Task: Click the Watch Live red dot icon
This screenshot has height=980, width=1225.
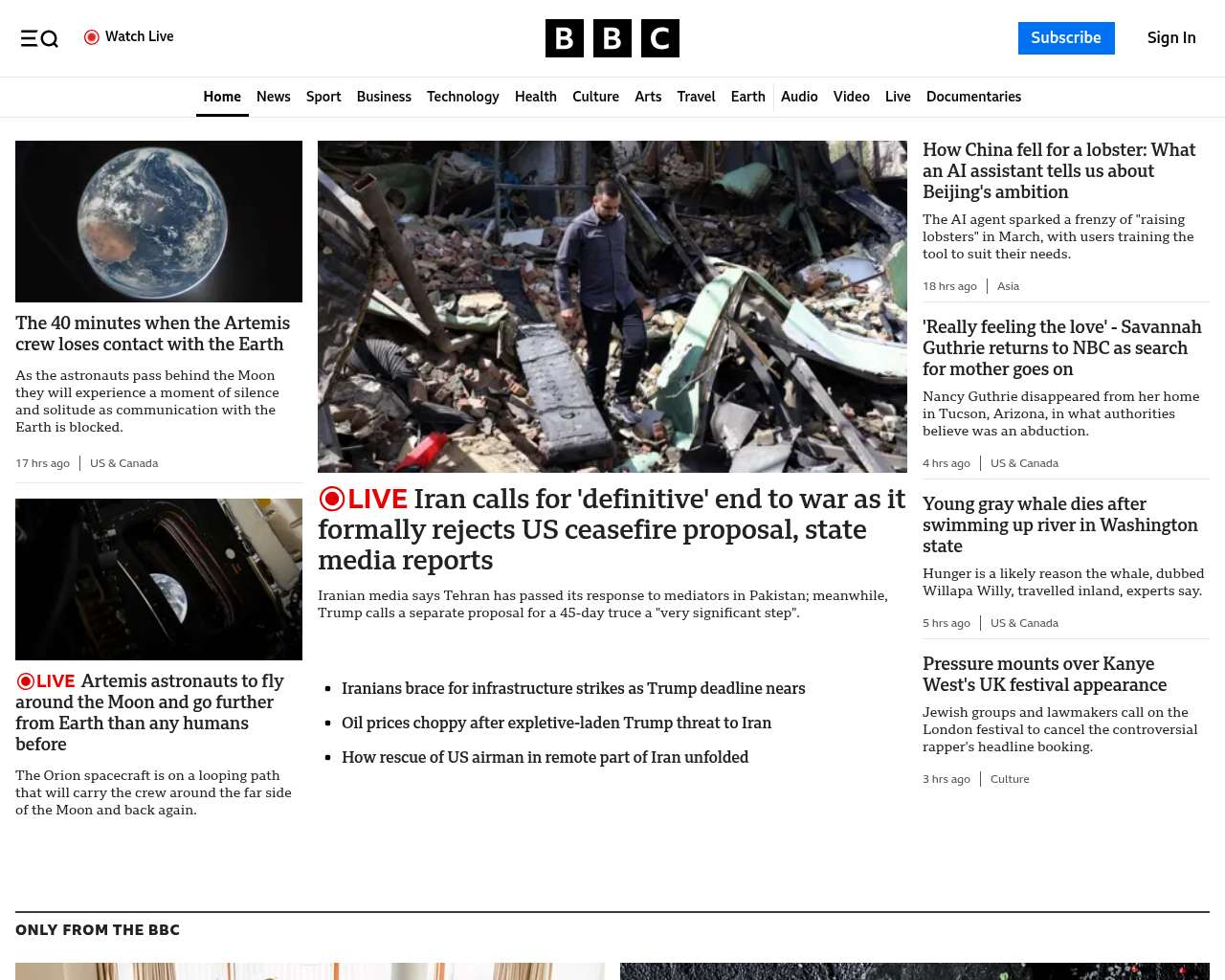Action: 92,37
